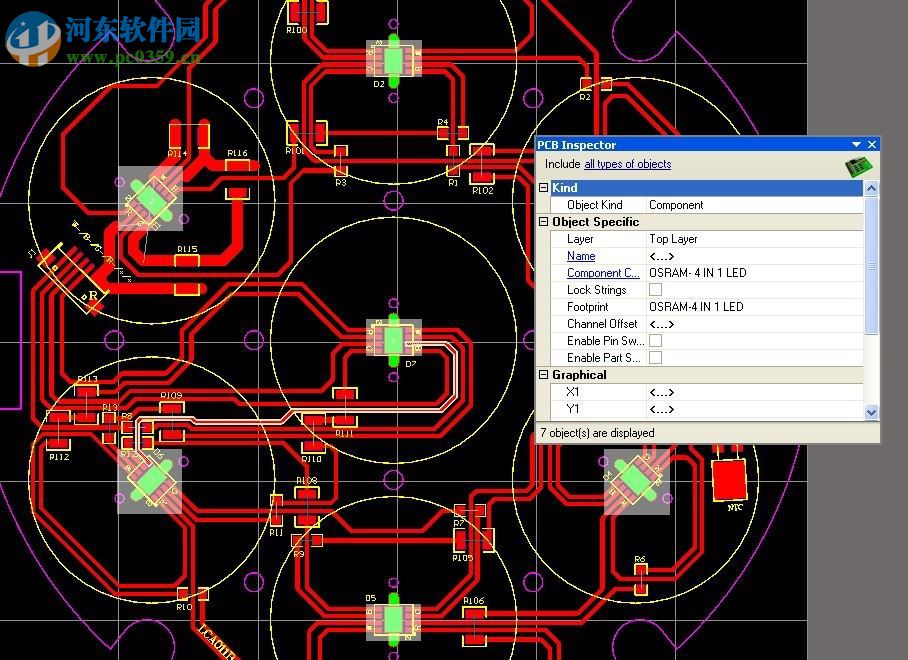
Task: Click the red NTC thermistor pad
Action: [729, 480]
